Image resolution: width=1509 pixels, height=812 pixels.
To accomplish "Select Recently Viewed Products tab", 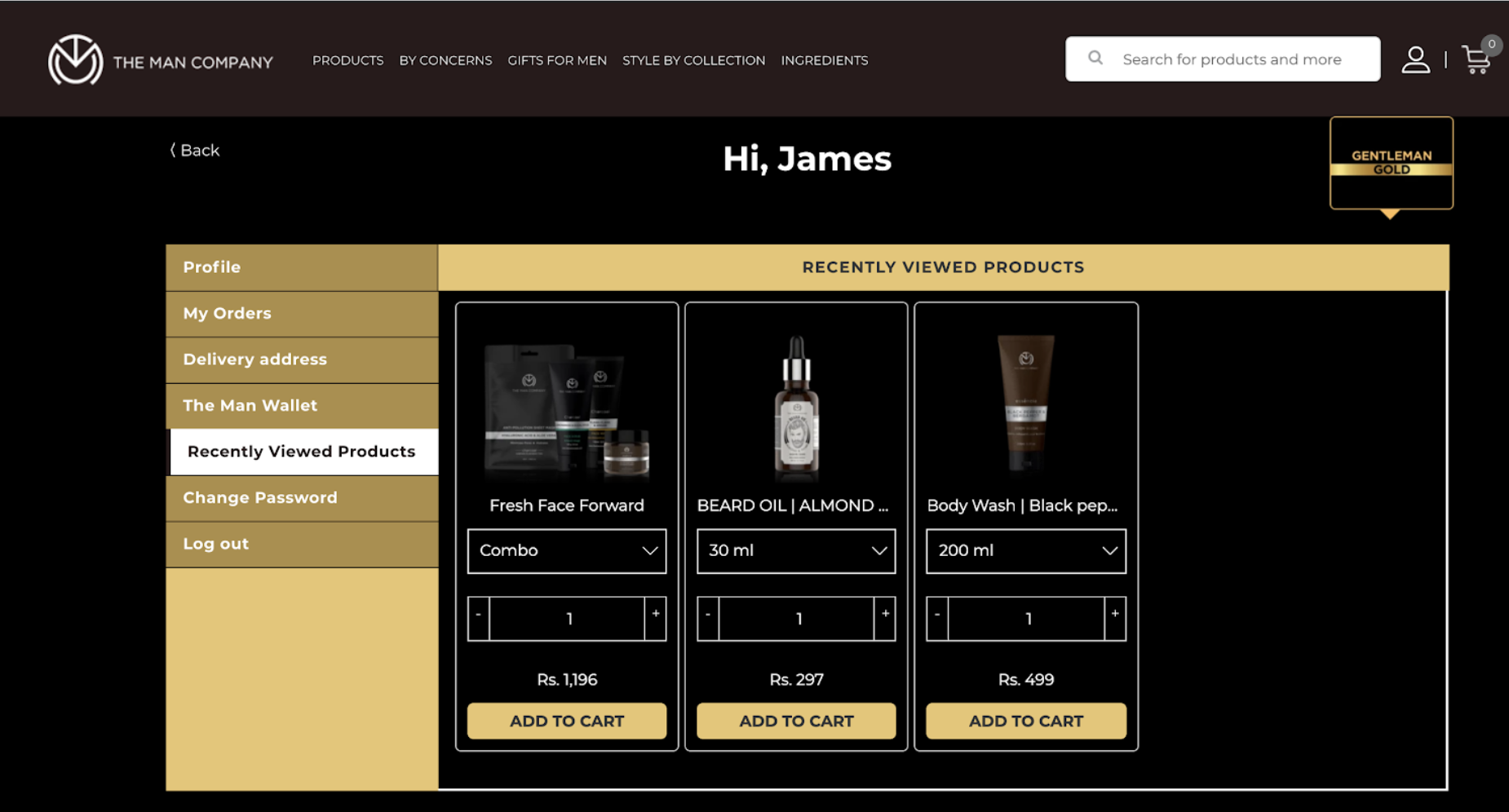I will coord(302,452).
